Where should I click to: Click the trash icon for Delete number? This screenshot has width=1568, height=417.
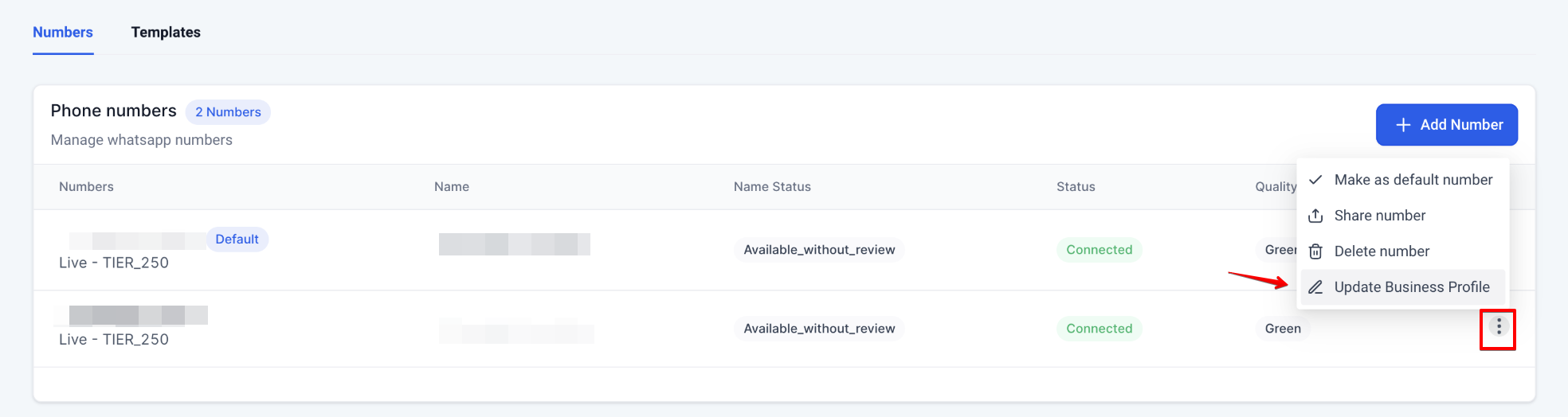click(x=1315, y=251)
